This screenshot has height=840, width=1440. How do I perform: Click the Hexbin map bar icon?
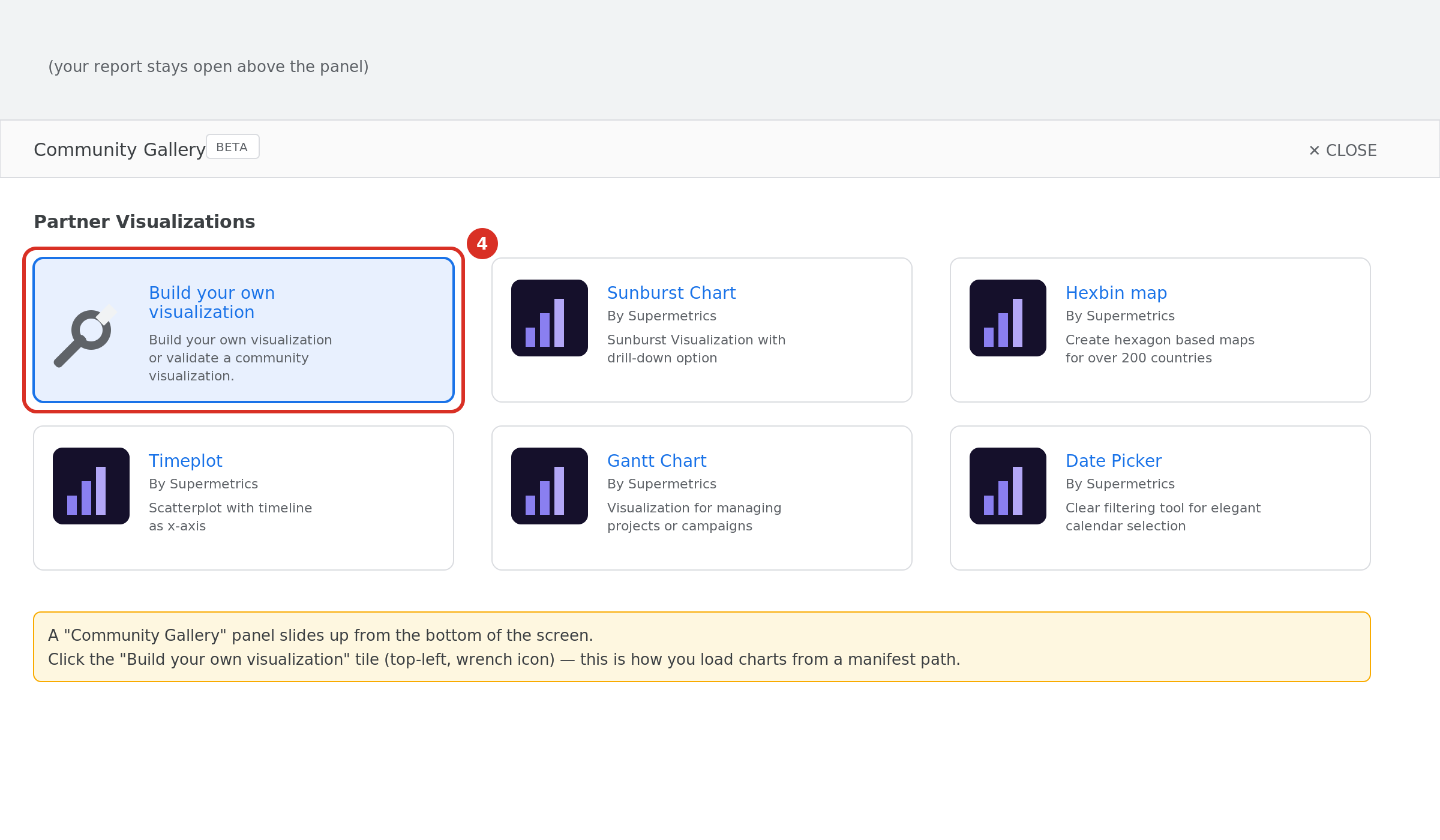(1008, 318)
